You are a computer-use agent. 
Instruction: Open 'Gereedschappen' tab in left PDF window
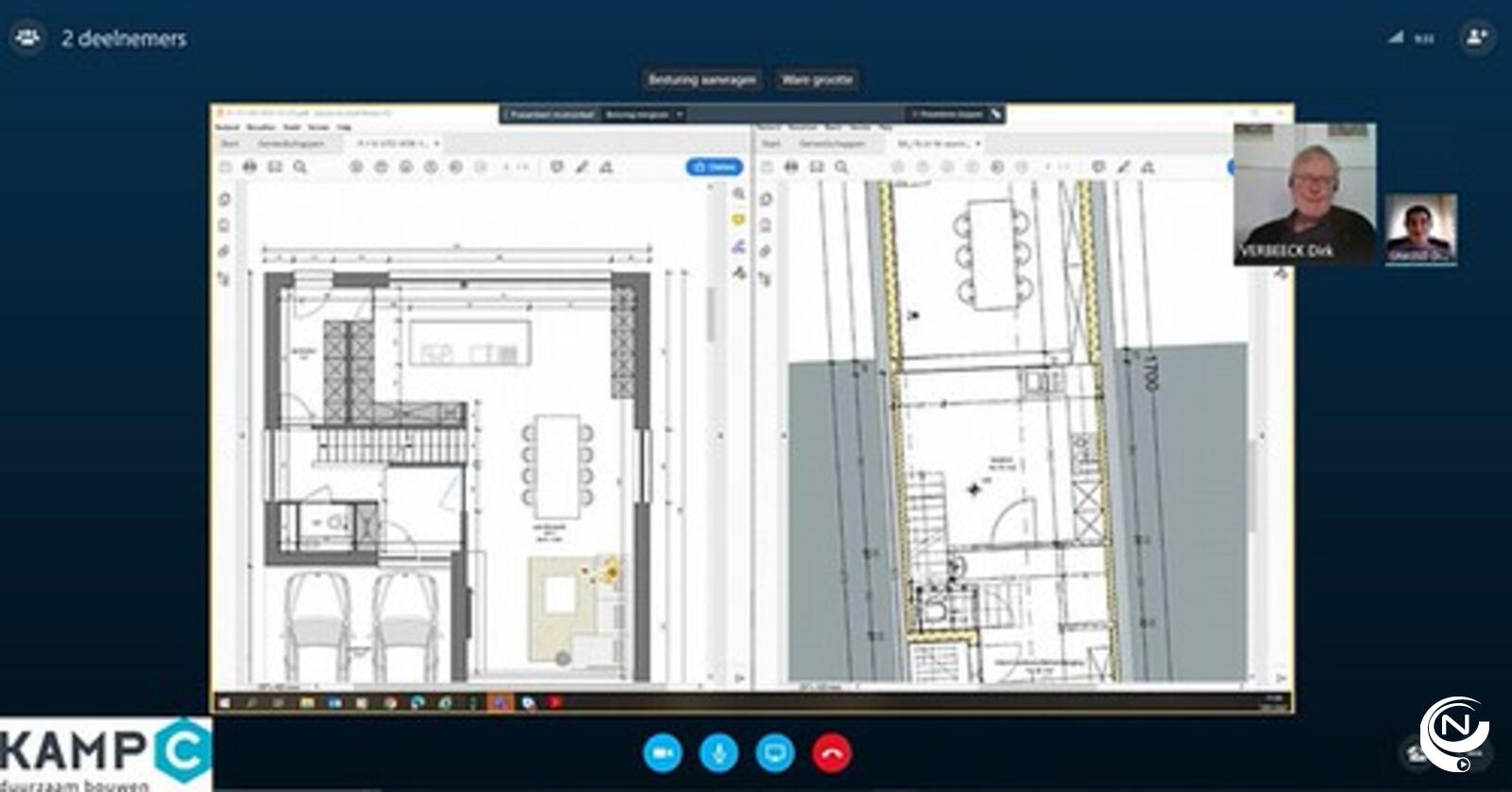(x=291, y=144)
